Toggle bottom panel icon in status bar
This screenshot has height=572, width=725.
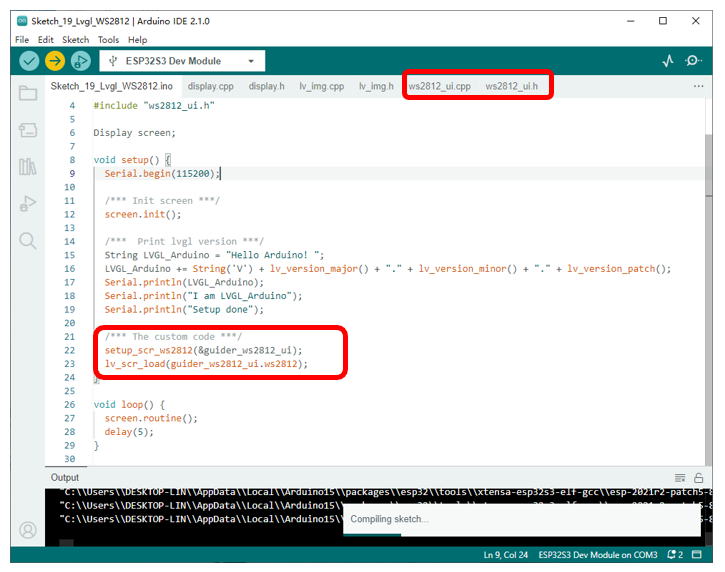697,554
